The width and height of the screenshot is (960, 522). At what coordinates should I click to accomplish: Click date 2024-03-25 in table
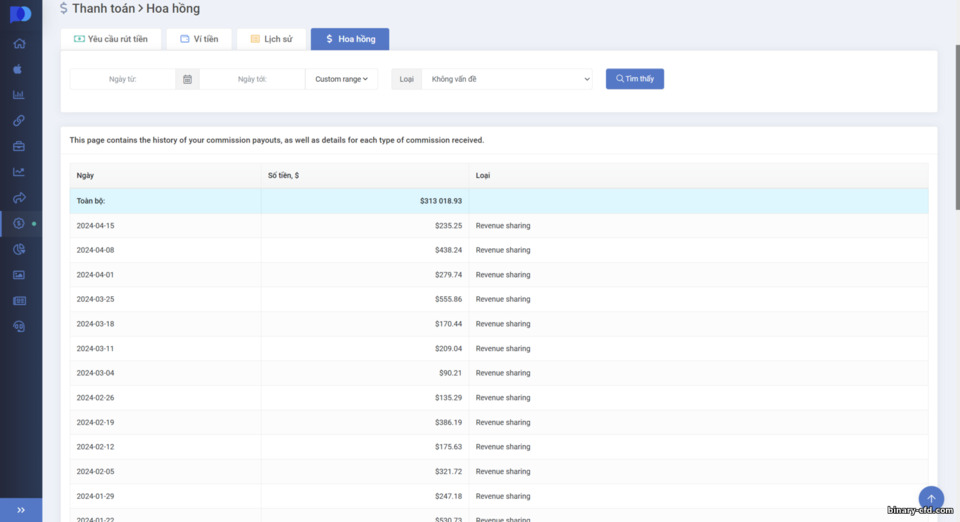click(95, 299)
